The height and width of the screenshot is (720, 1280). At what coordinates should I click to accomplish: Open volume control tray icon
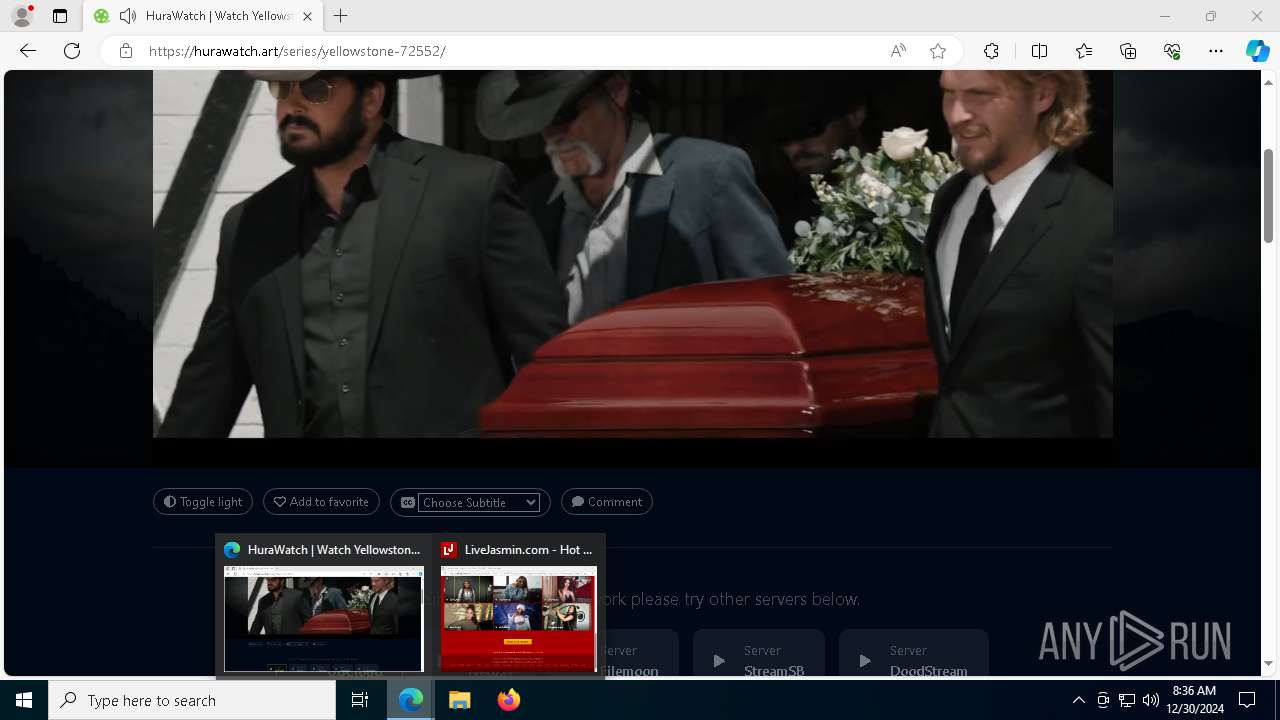tap(1151, 700)
